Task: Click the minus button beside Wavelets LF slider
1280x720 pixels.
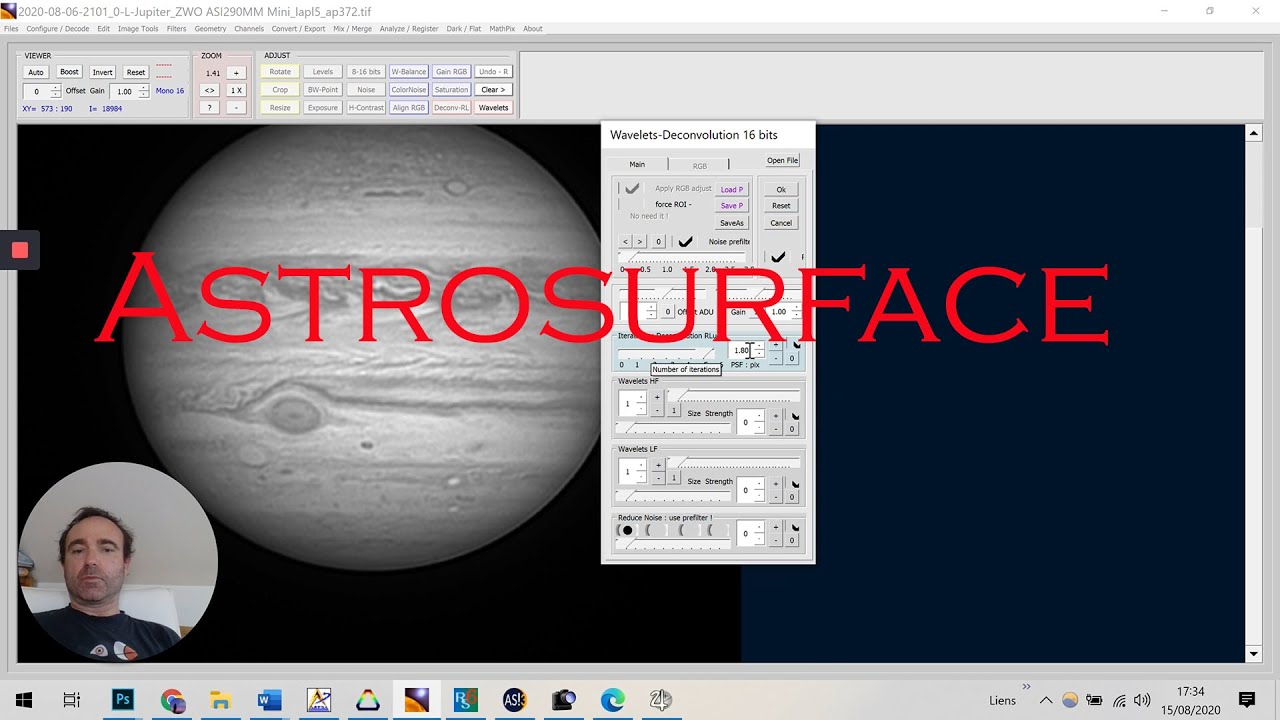Action: click(657, 479)
